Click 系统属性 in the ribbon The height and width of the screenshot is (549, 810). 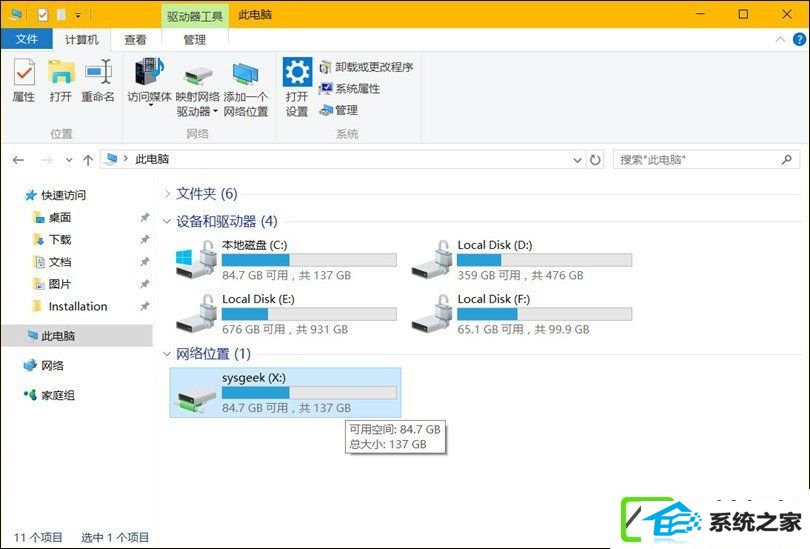tap(350, 89)
